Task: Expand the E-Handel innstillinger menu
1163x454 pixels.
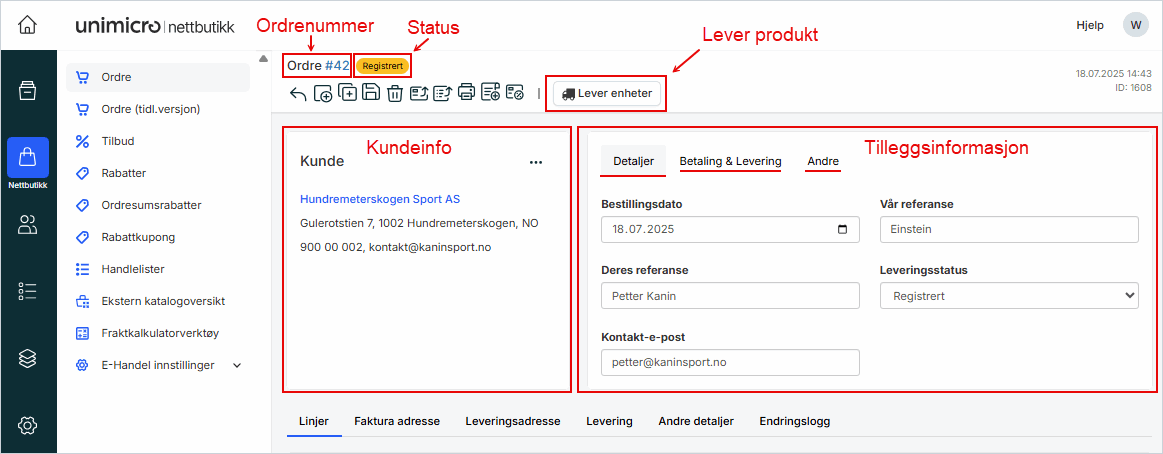Action: point(237,366)
